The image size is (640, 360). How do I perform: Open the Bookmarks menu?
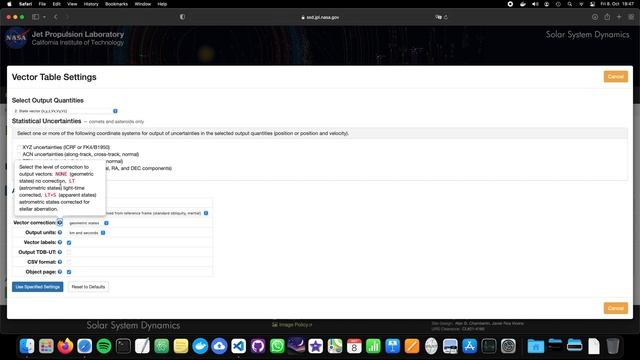[x=116, y=4]
